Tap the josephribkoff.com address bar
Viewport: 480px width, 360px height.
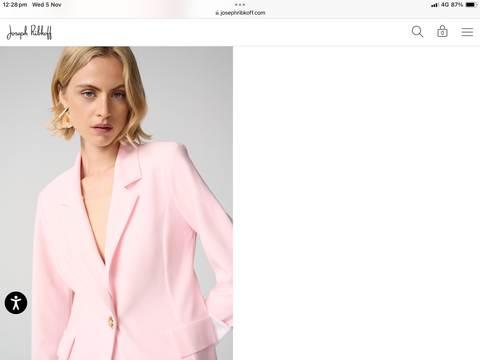pyautogui.click(x=240, y=13)
